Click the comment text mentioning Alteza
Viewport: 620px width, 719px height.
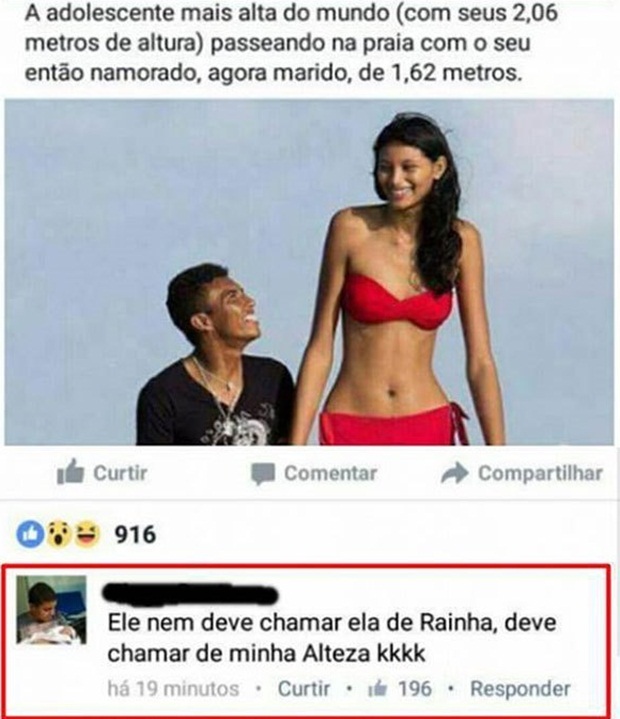[x=332, y=638]
